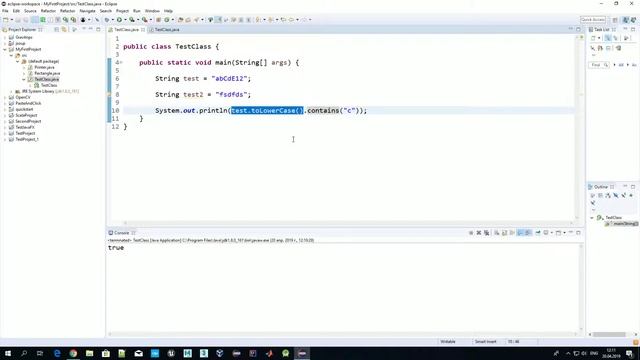The height and width of the screenshot is (360, 640).
Task: Open Quick Access search field
Action: tap(593, 20)
